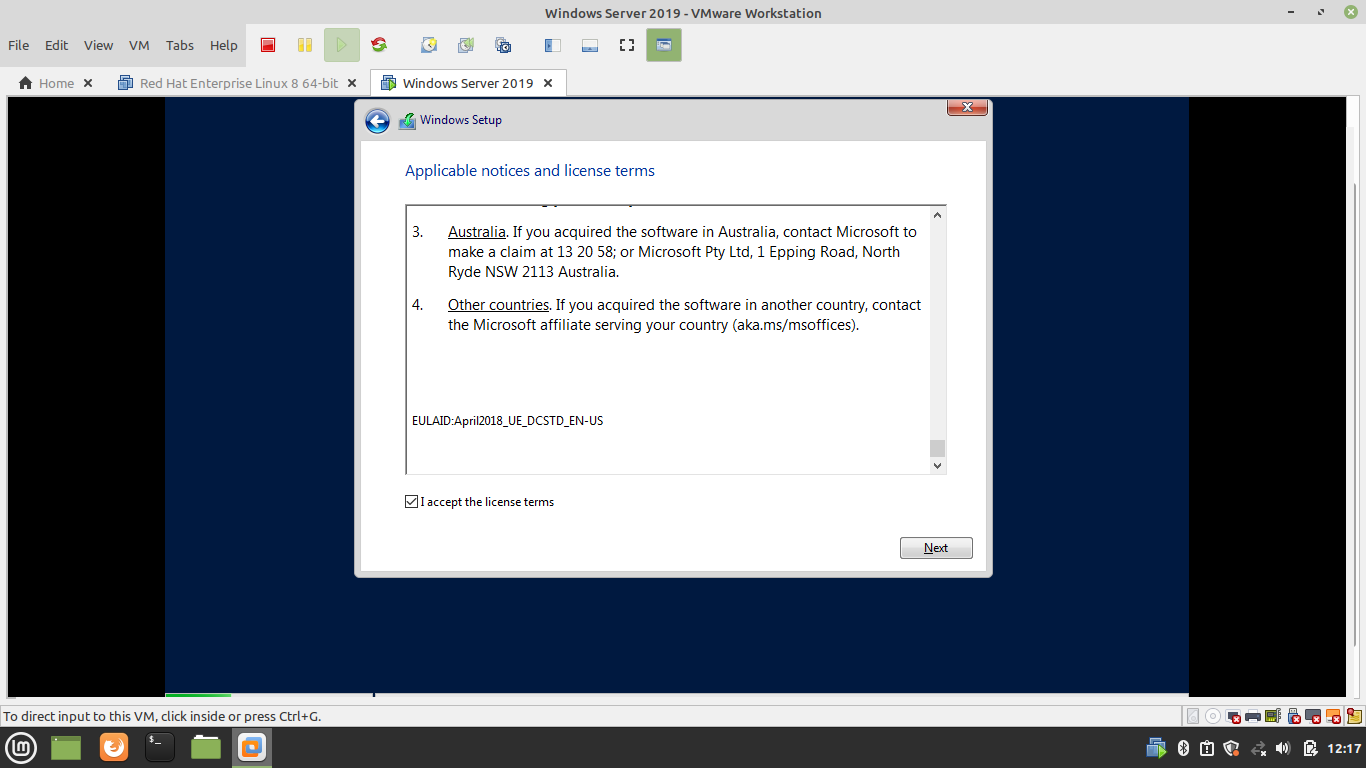
Task: Click license text scrollbar down arrow
Action: point(937,465)
